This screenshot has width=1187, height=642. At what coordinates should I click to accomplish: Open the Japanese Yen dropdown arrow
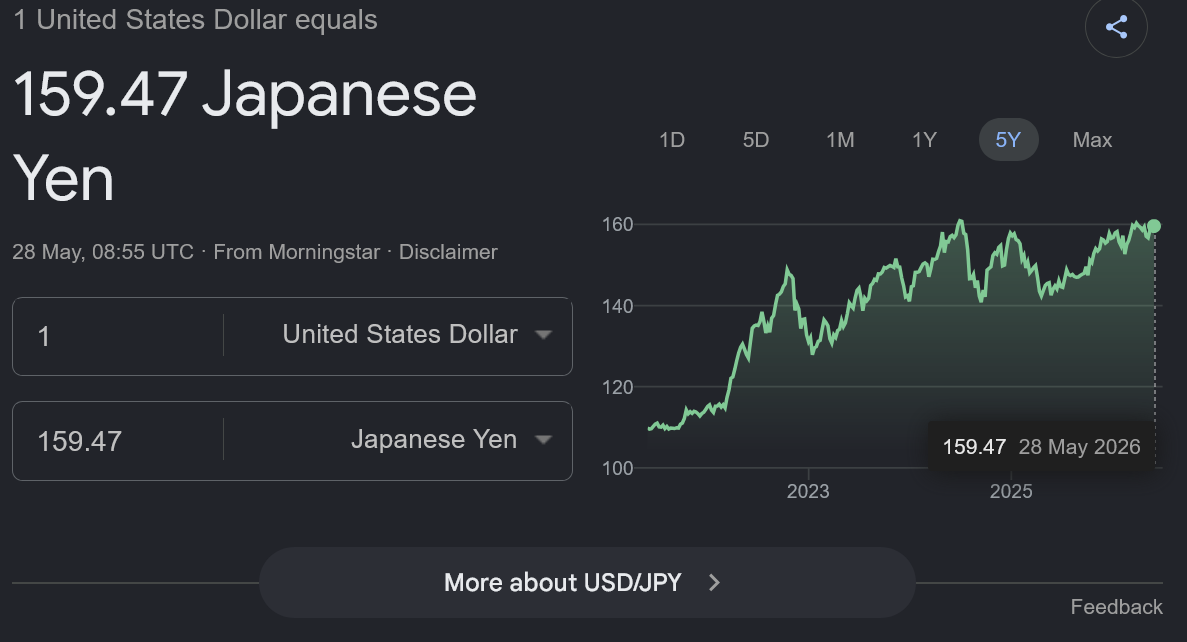tap(543, 440)
